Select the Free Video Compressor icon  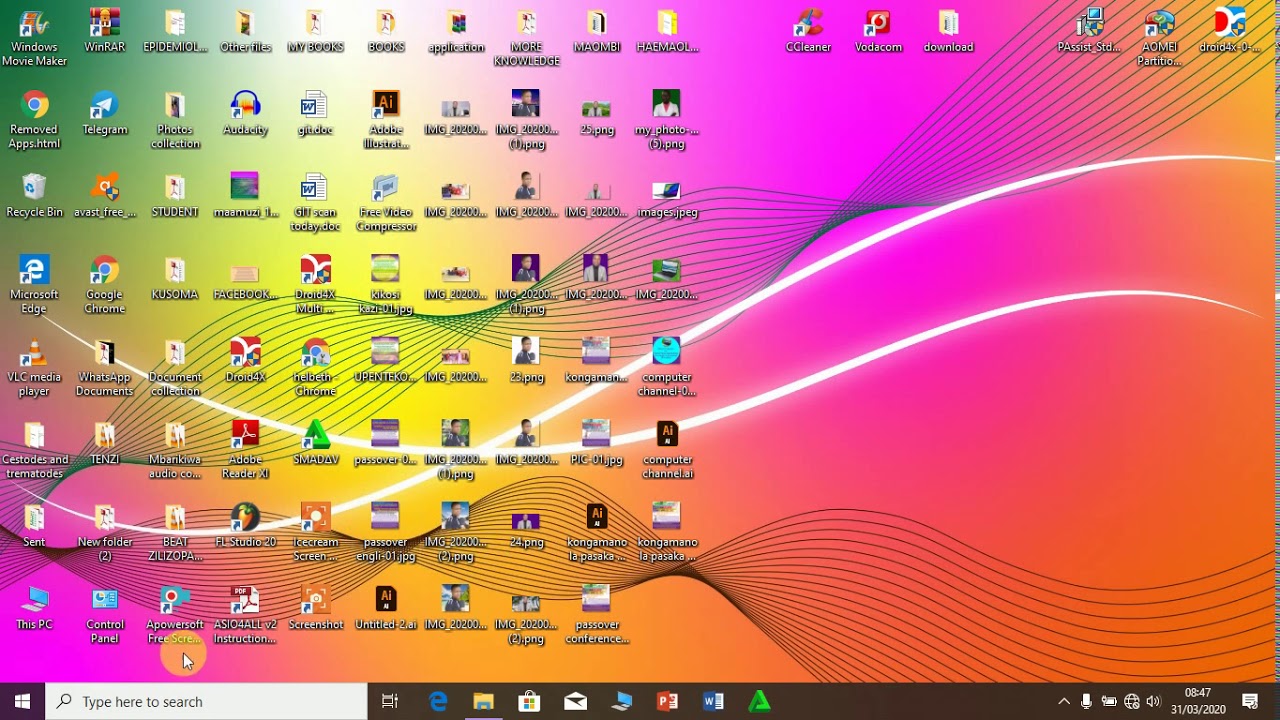[386, 203]
